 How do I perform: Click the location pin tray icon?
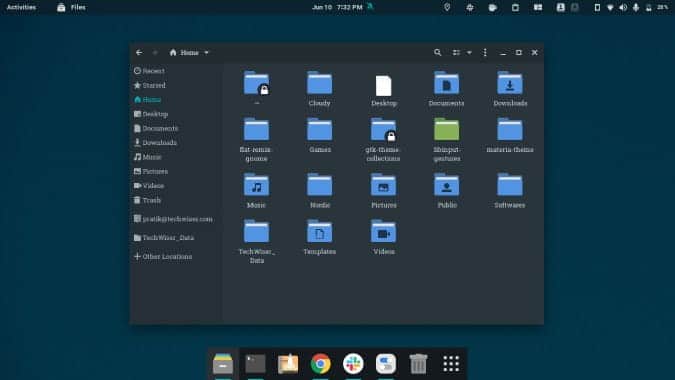point(447,7)
